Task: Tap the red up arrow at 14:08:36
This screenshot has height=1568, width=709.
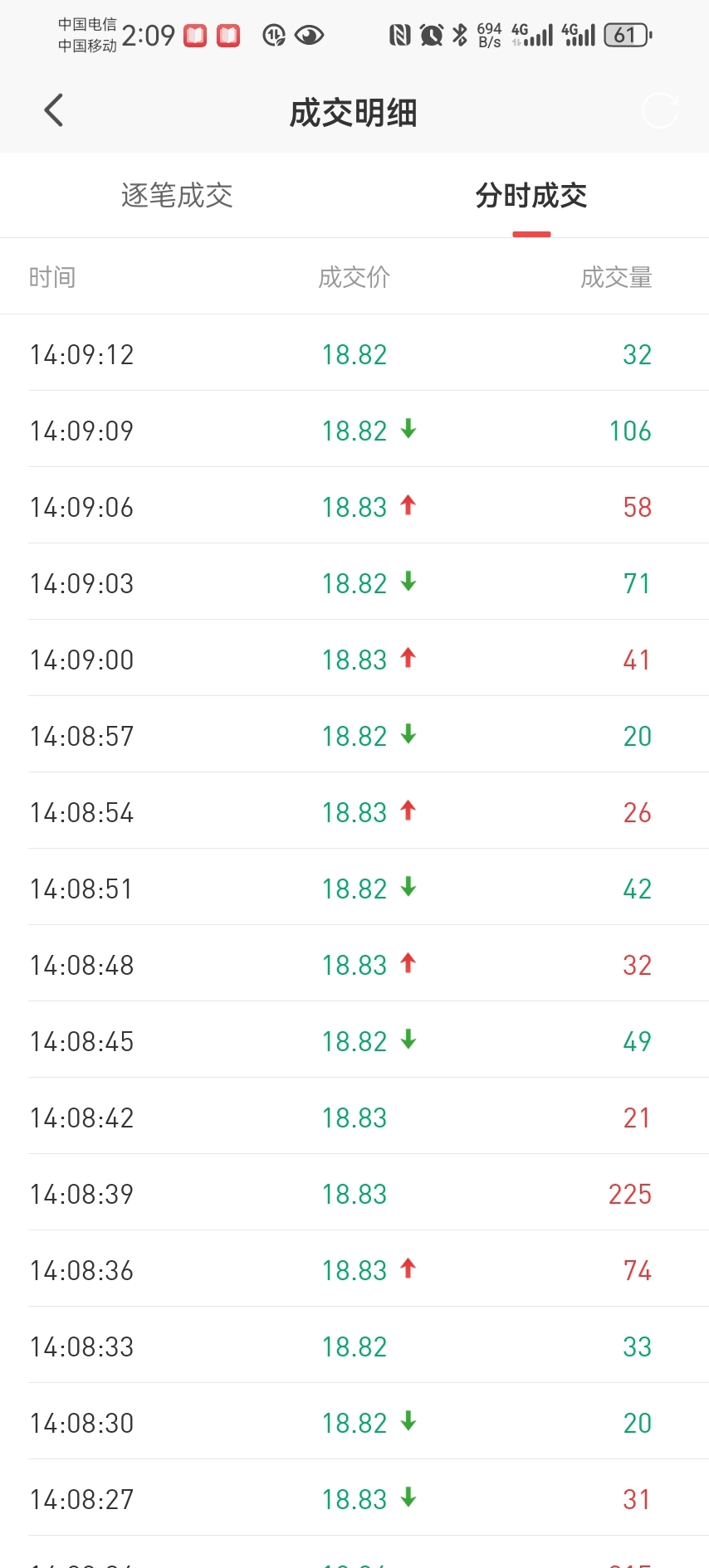Action: [408, 1269]
